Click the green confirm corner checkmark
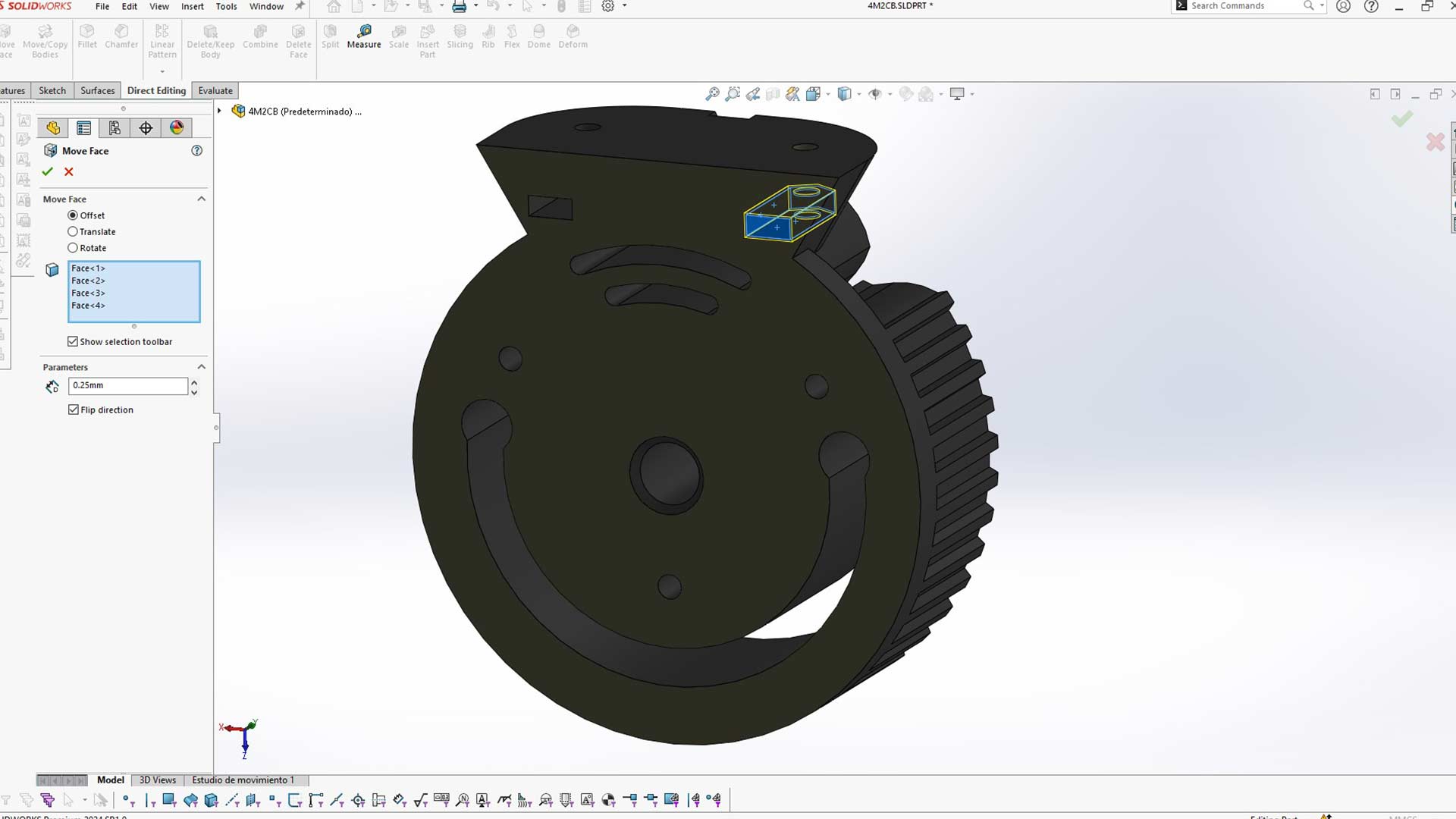This screenshot has height=819, width=1456. tap(1401, 118)
